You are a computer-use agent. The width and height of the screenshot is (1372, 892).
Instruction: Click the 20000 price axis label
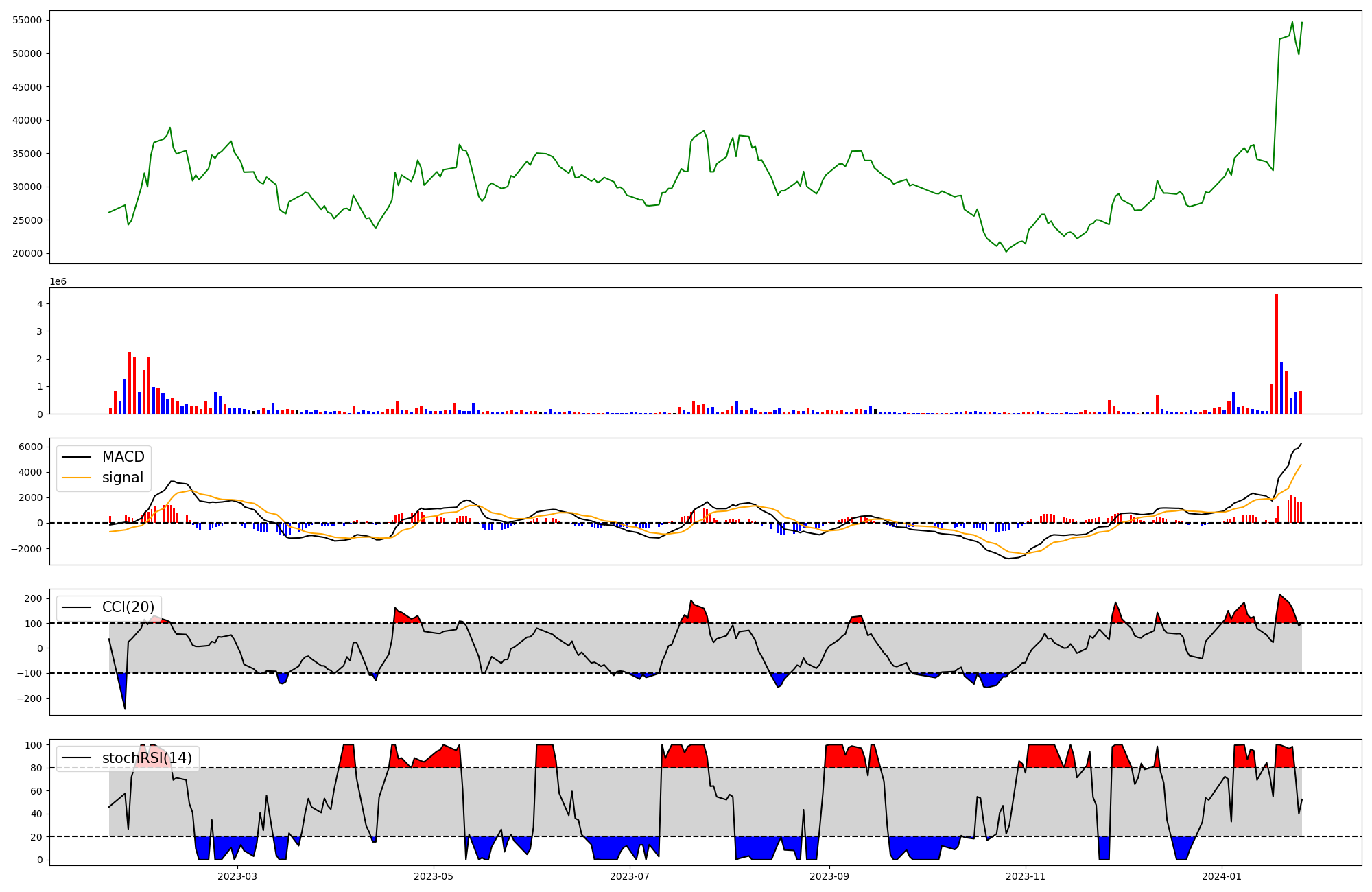pos(27,254)
